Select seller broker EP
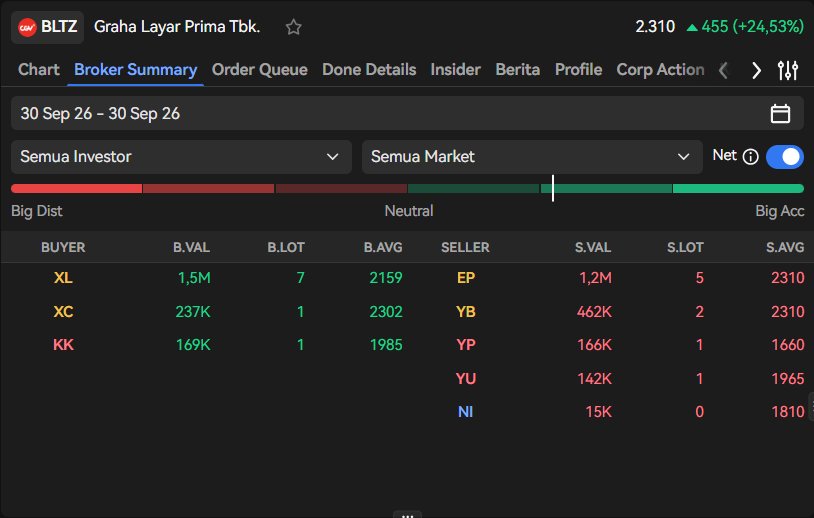The width and height of the screenshot is (814, 518). click(x=466, y=278)
